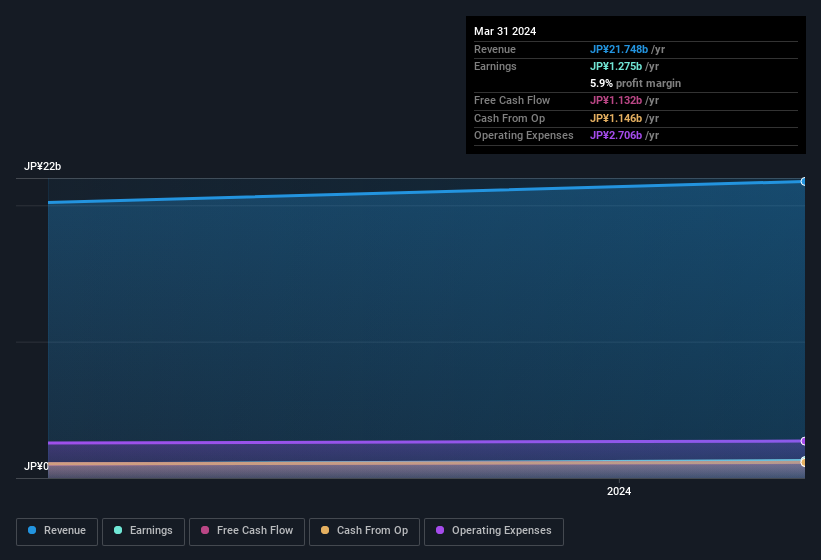Click the 5.9% profit margin text
The width and height of the screenshot is (821, 560).
(x=635, y=83)
